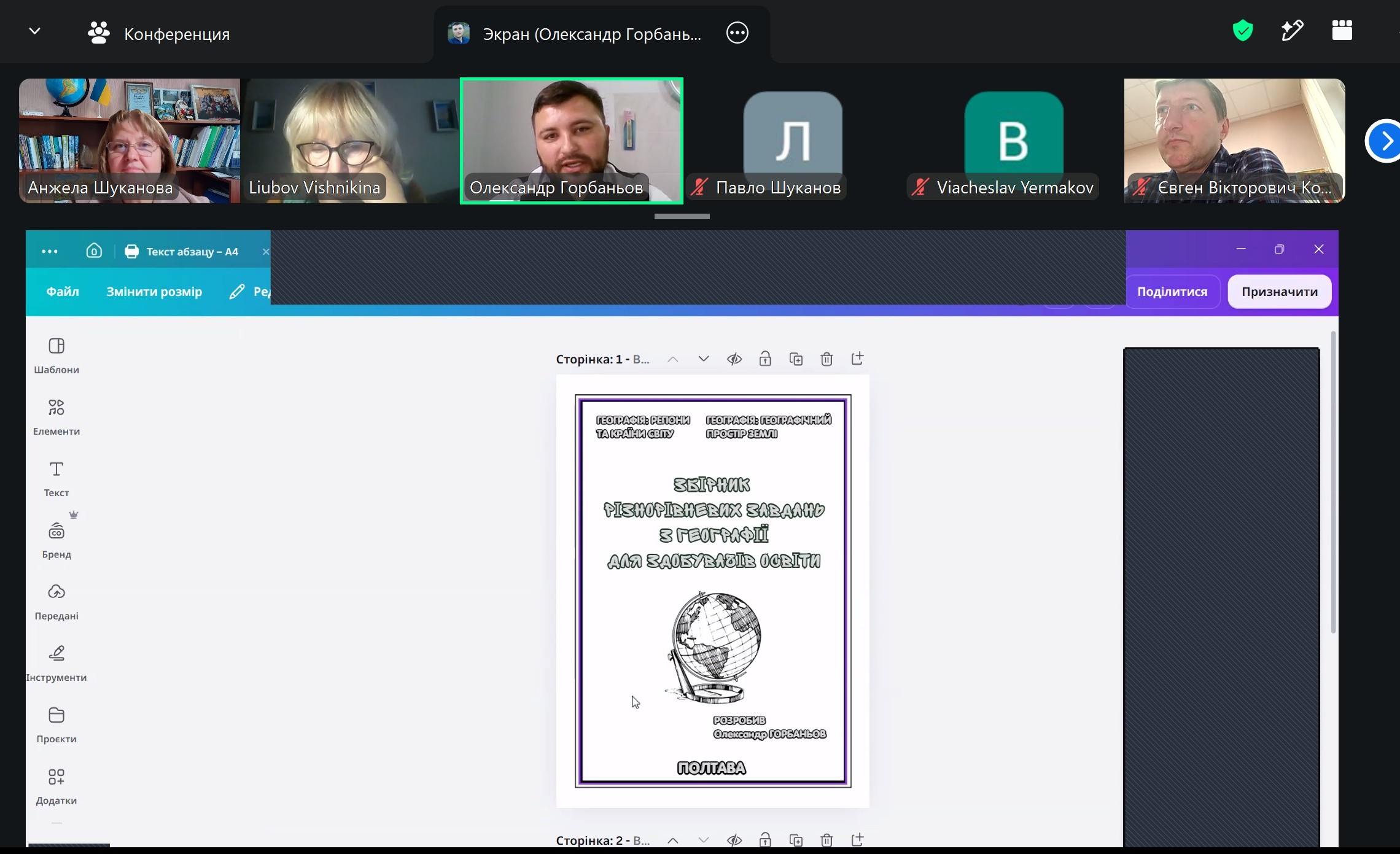This screenshot has height=854, width=1400.
Task: Toggle lock on page 2
Action: (765, 839)
